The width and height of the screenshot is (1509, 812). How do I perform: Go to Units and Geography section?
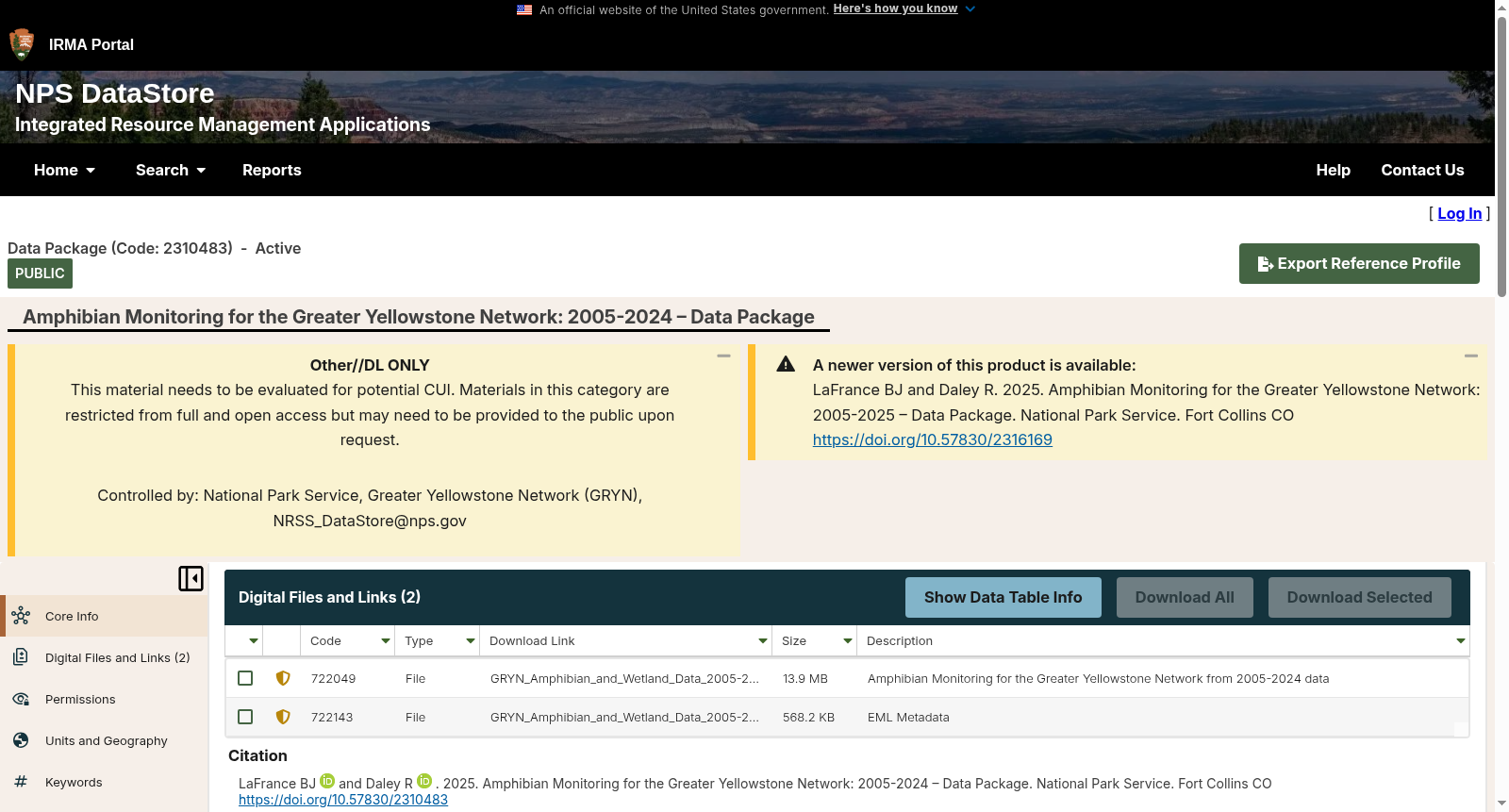tap(104, 740)
